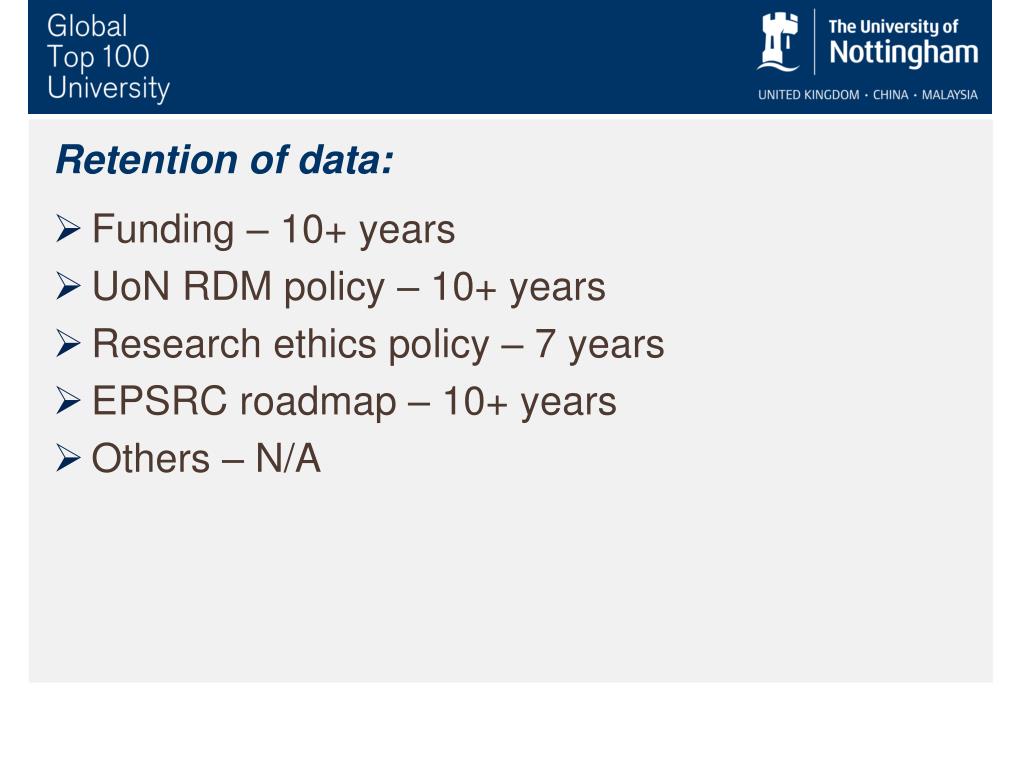Click the 'Global Top 100 University' text
This screenshot has width=1024, height=768.
tap(108, 57)
